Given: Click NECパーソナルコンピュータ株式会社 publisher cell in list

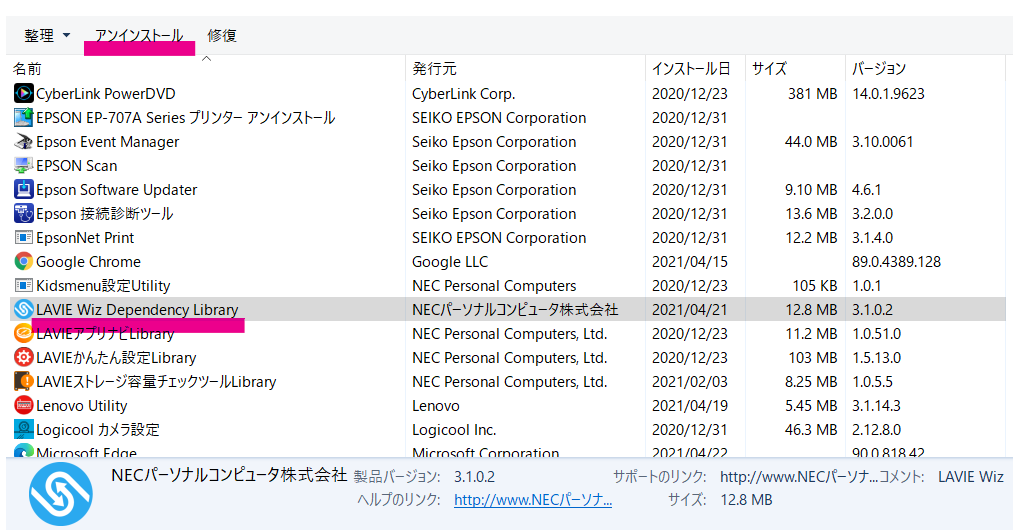Looking at the screenshot, I should [x=515, y=310].
